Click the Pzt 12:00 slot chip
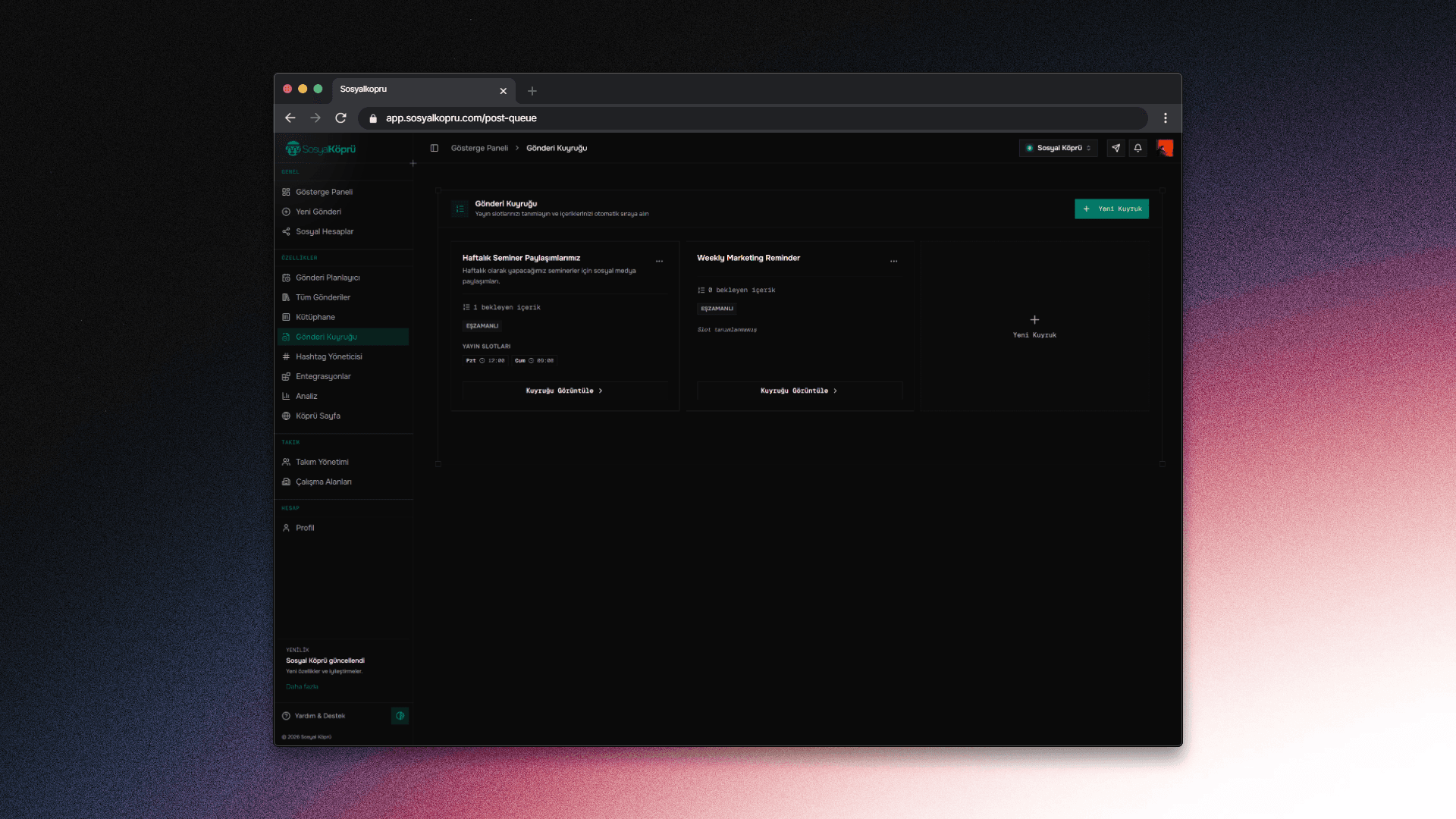The height and width of the screenshot is (819, 1456). tap(485, 361)
